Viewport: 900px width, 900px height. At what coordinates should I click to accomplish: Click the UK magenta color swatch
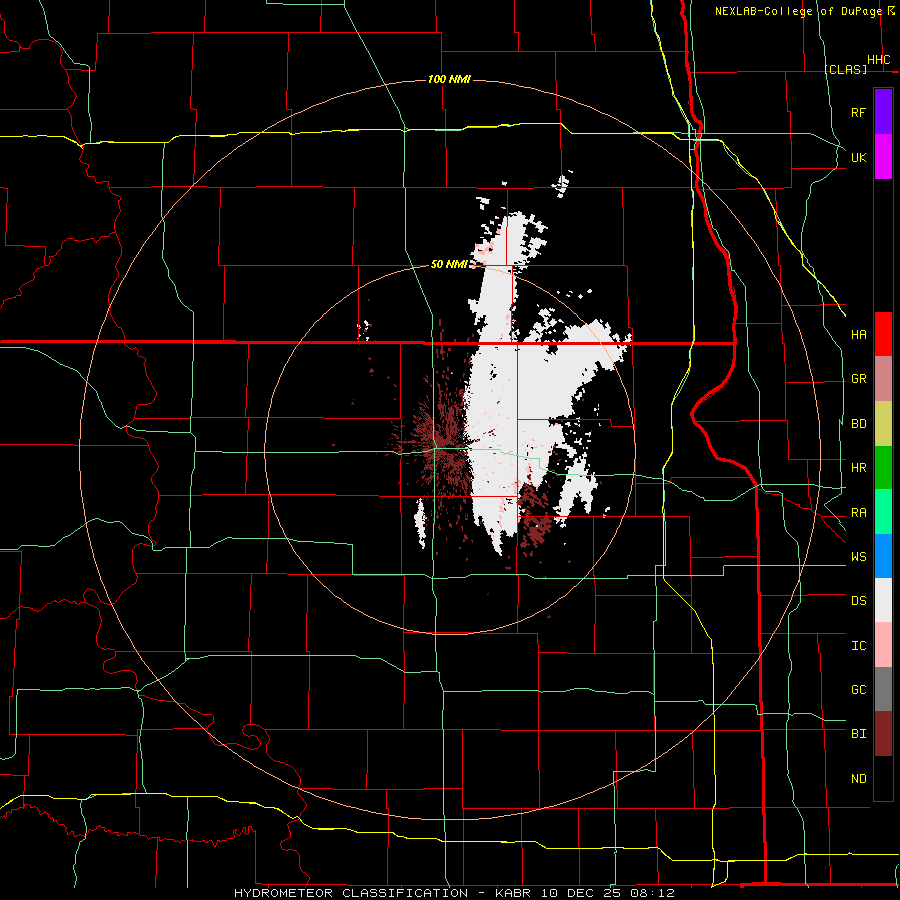[883, 157]
